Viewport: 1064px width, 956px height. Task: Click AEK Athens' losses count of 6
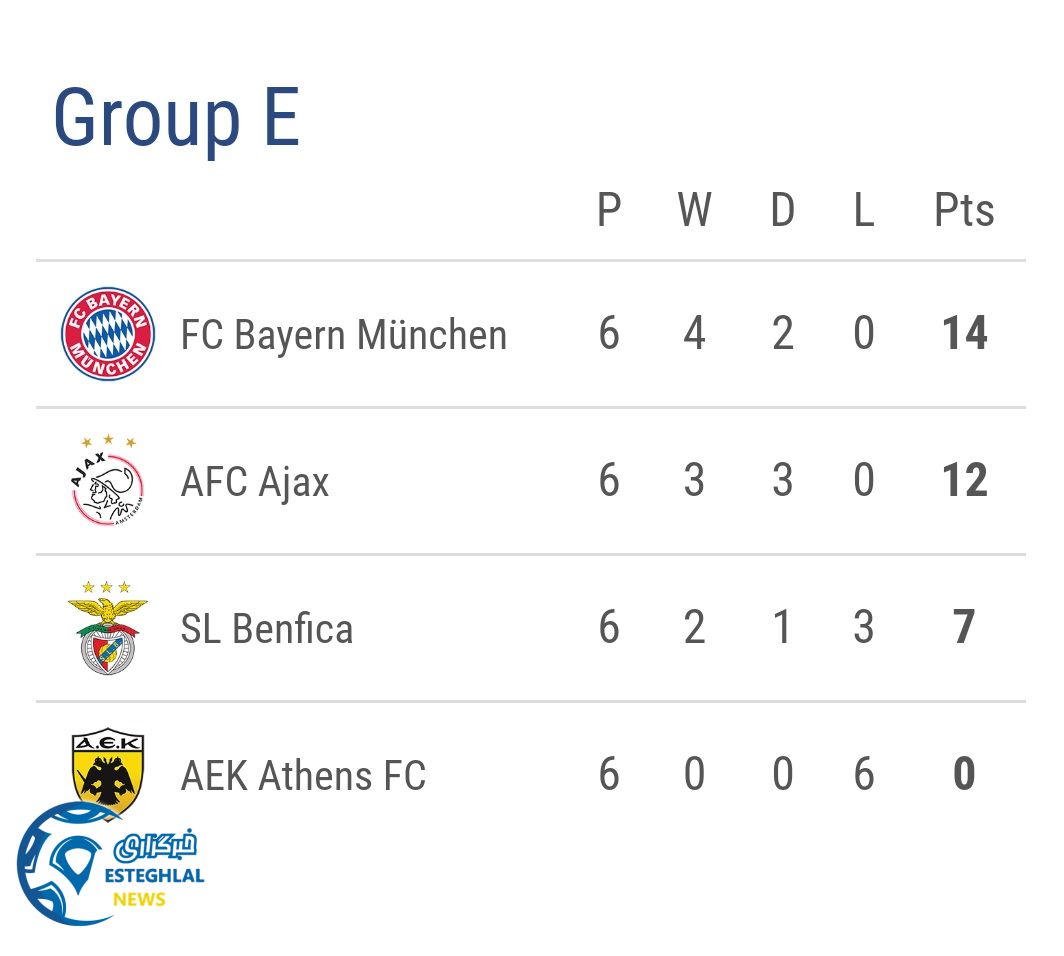(864, 775)
